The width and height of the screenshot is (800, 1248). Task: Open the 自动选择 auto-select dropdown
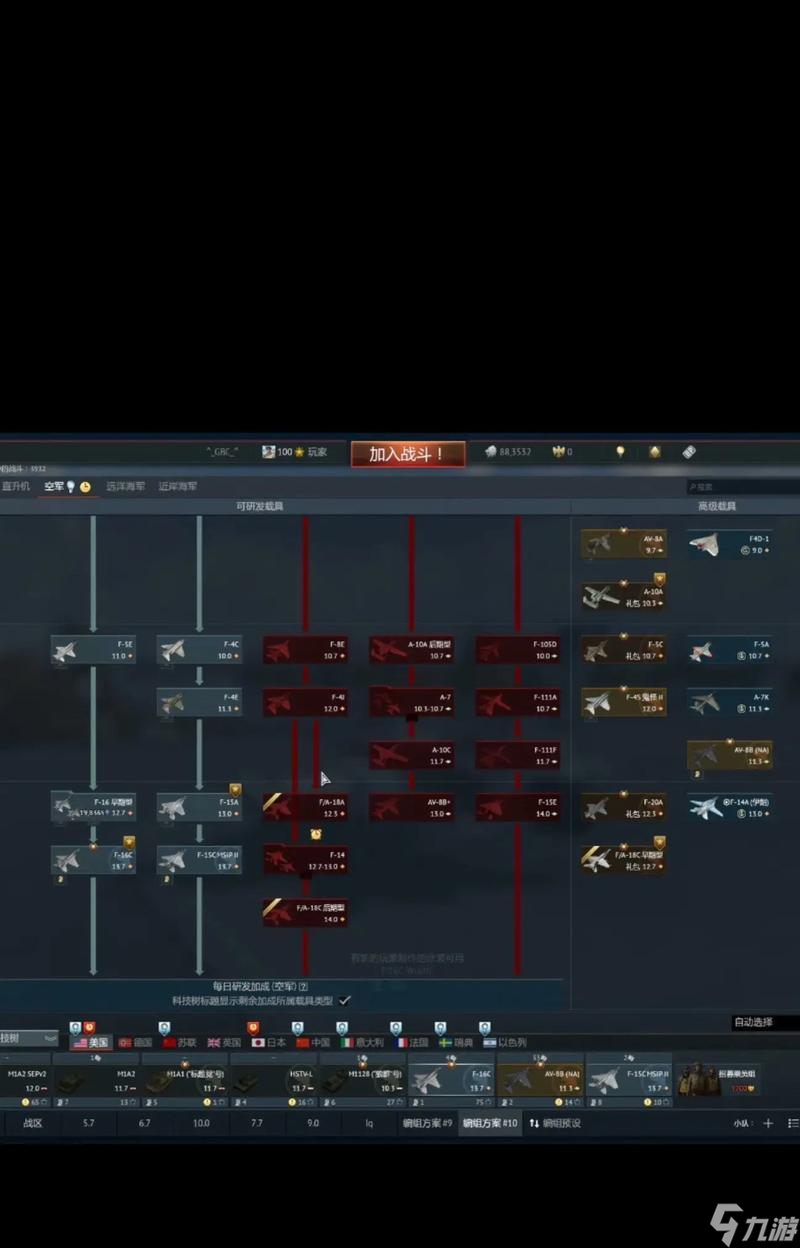(x=764, y=1023)
